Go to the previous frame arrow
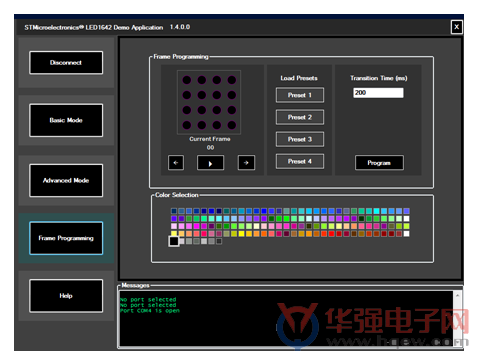This screenshot has width=479, height=361. [176, 163]
